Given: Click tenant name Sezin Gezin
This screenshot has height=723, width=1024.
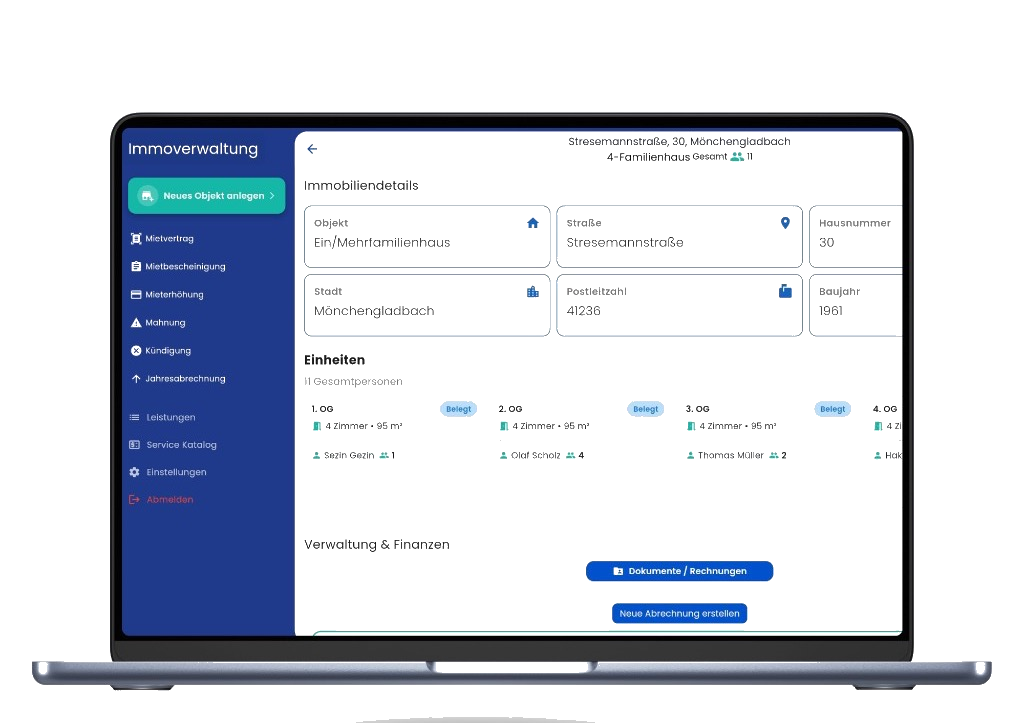Looking at the screenshot, I should click(x=349, y=455).
